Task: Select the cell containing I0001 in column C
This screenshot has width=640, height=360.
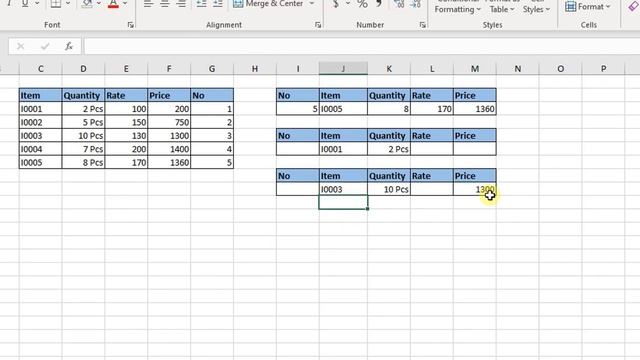Action: pos(40,109)
